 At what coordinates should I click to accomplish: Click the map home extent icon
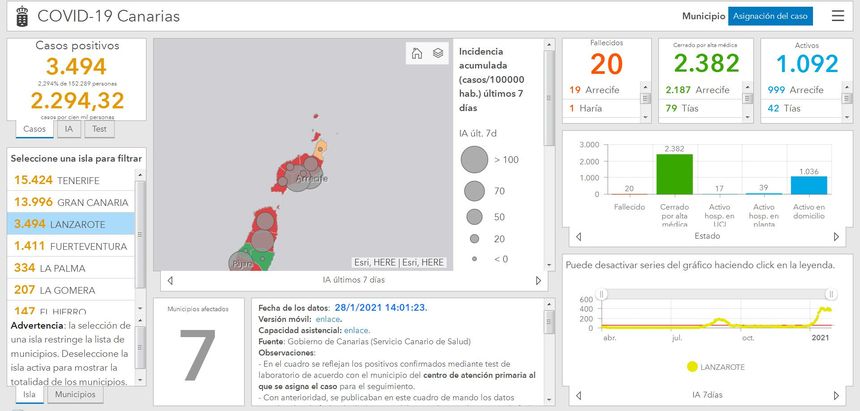click(x=417, y=54)
